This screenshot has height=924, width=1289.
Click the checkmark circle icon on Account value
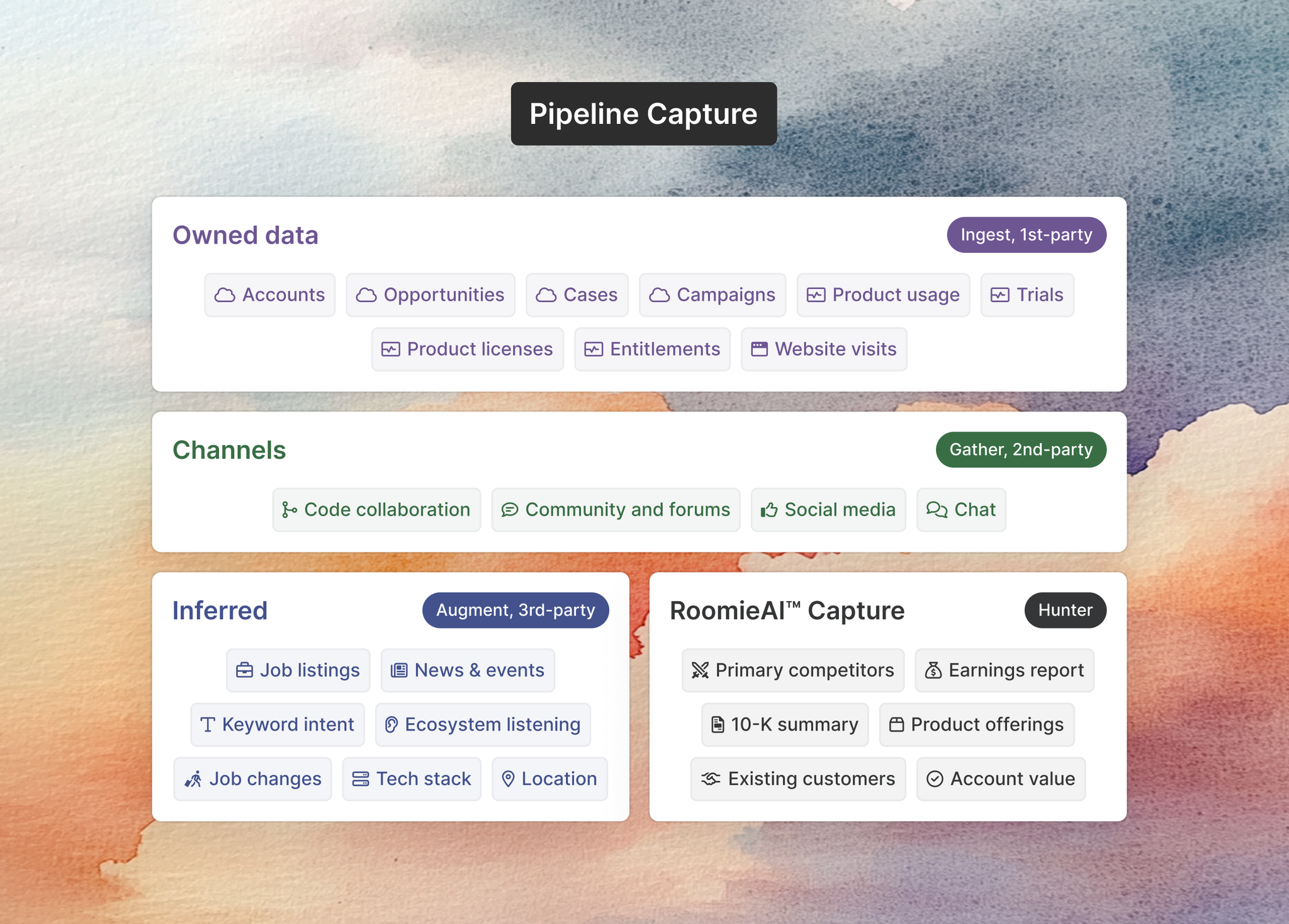935,779
